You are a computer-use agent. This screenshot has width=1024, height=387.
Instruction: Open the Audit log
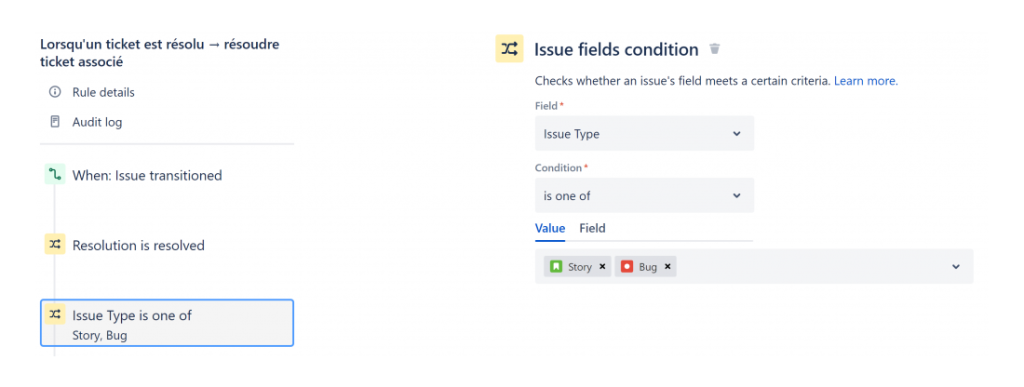tap(97, 122)
